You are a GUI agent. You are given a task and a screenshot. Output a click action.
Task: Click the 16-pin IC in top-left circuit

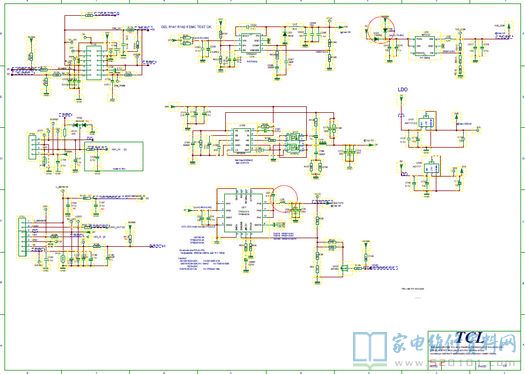tap(94, 63)
